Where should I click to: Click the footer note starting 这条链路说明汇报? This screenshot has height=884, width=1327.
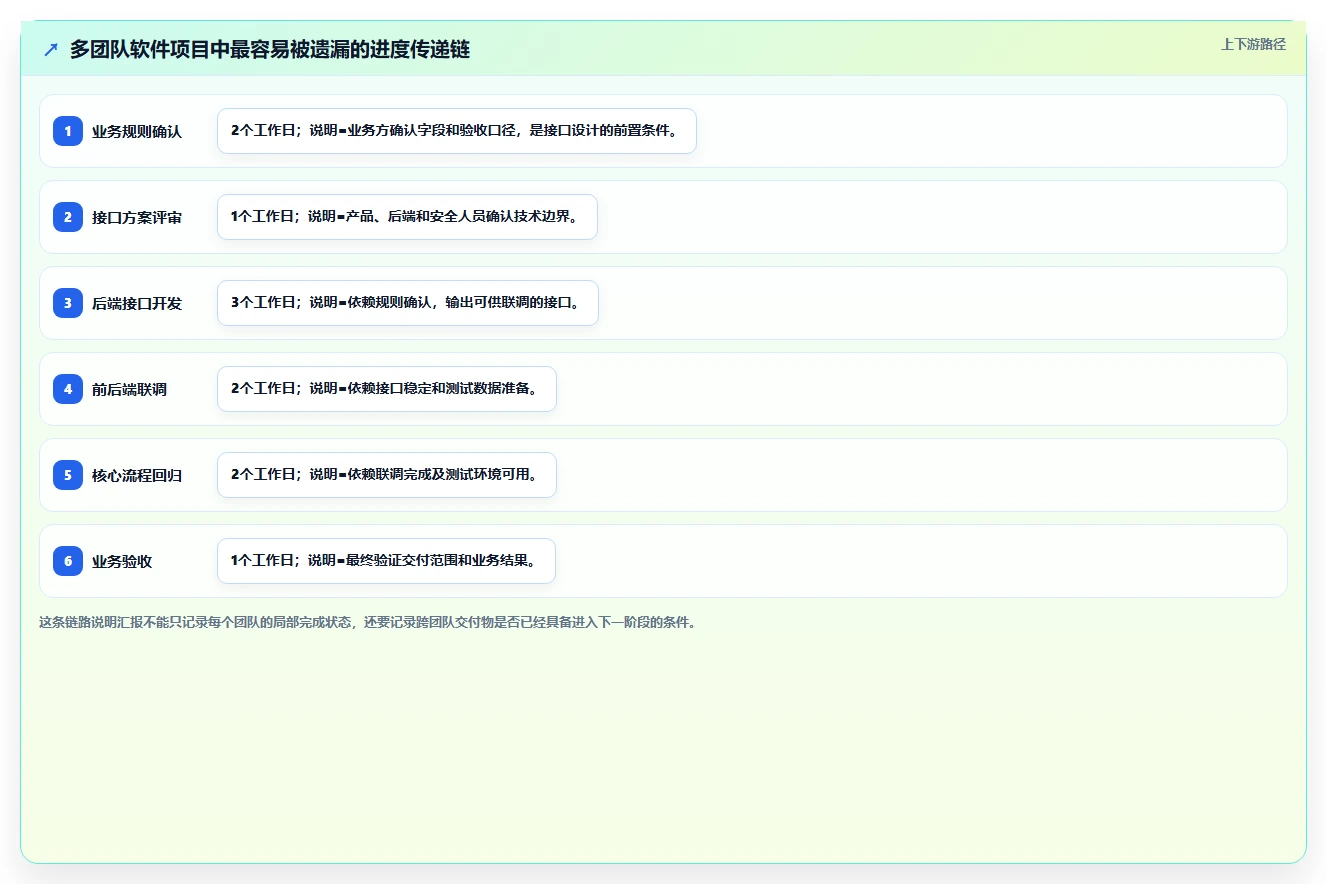click(x=367, y=622)
